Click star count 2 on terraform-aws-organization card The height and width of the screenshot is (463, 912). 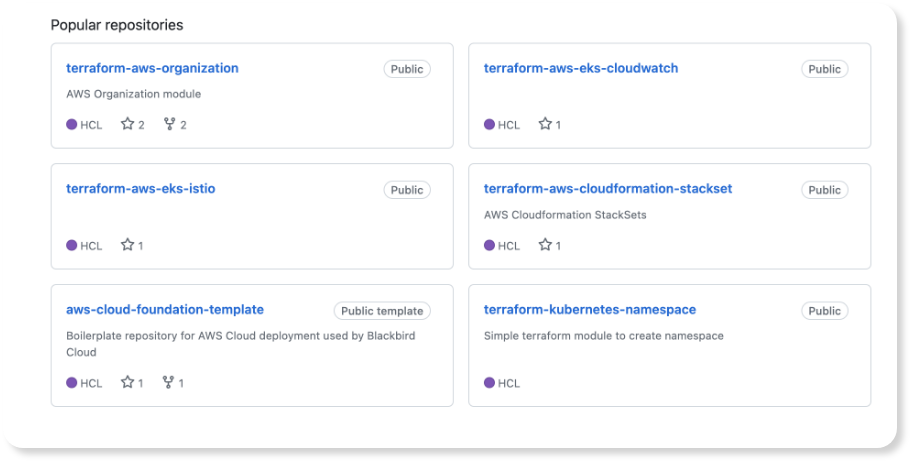(141, 125)
